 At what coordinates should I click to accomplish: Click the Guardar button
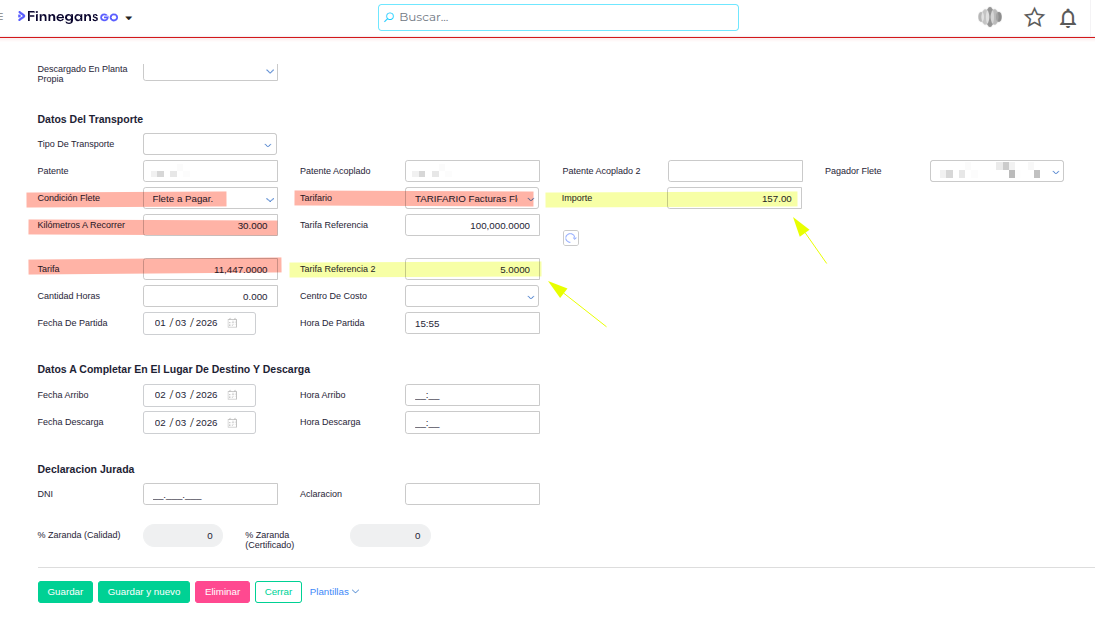65,592
